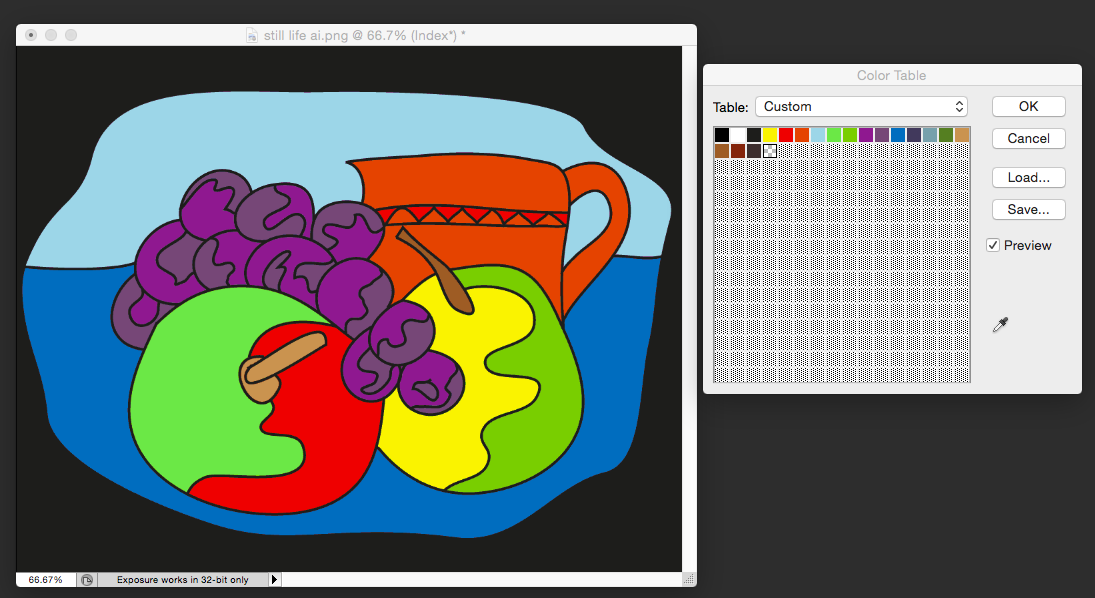This screenshot has width=1095, height=598.
Task: Select the pure black swatch
Action: 722,135
